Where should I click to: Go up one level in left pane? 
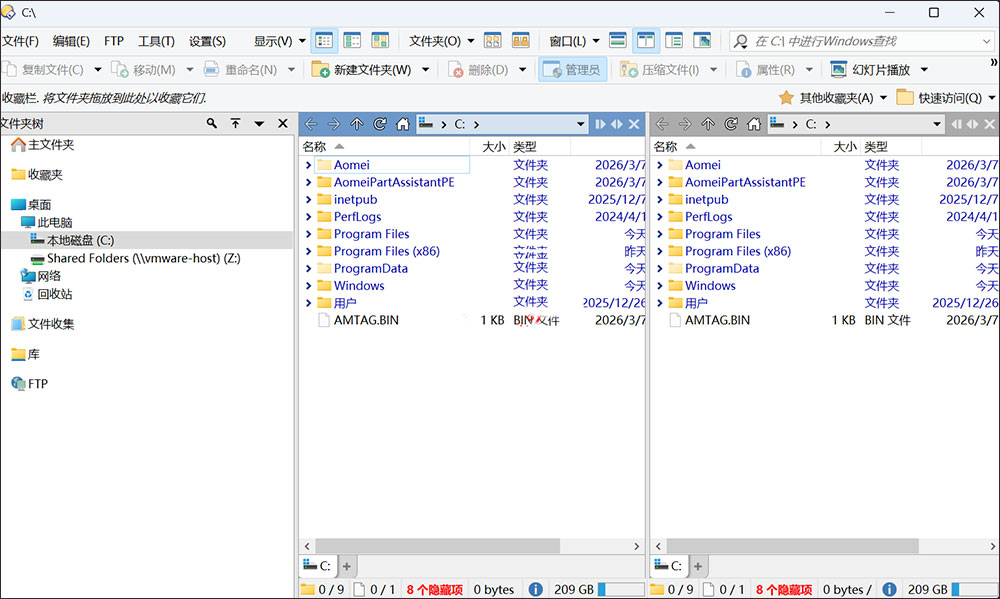[x=357, y=124]
